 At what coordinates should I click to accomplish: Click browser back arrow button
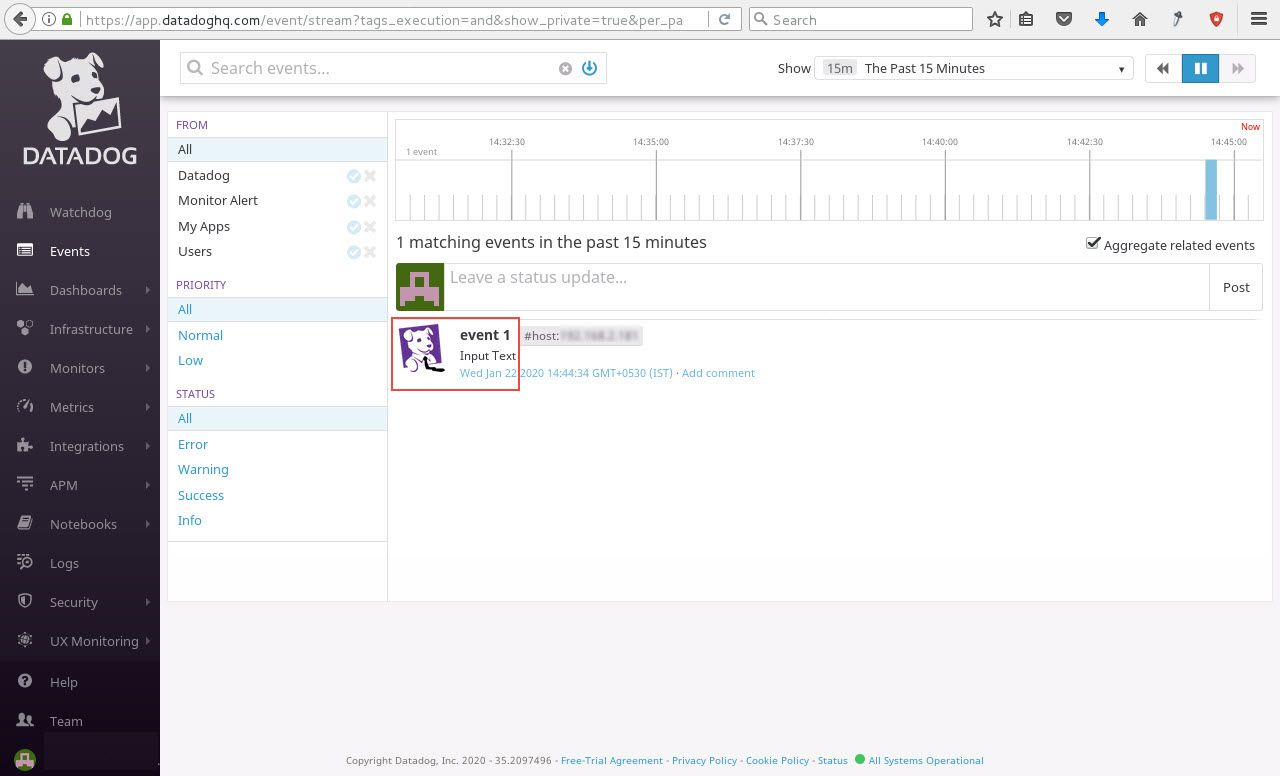(x=21, y=19)
